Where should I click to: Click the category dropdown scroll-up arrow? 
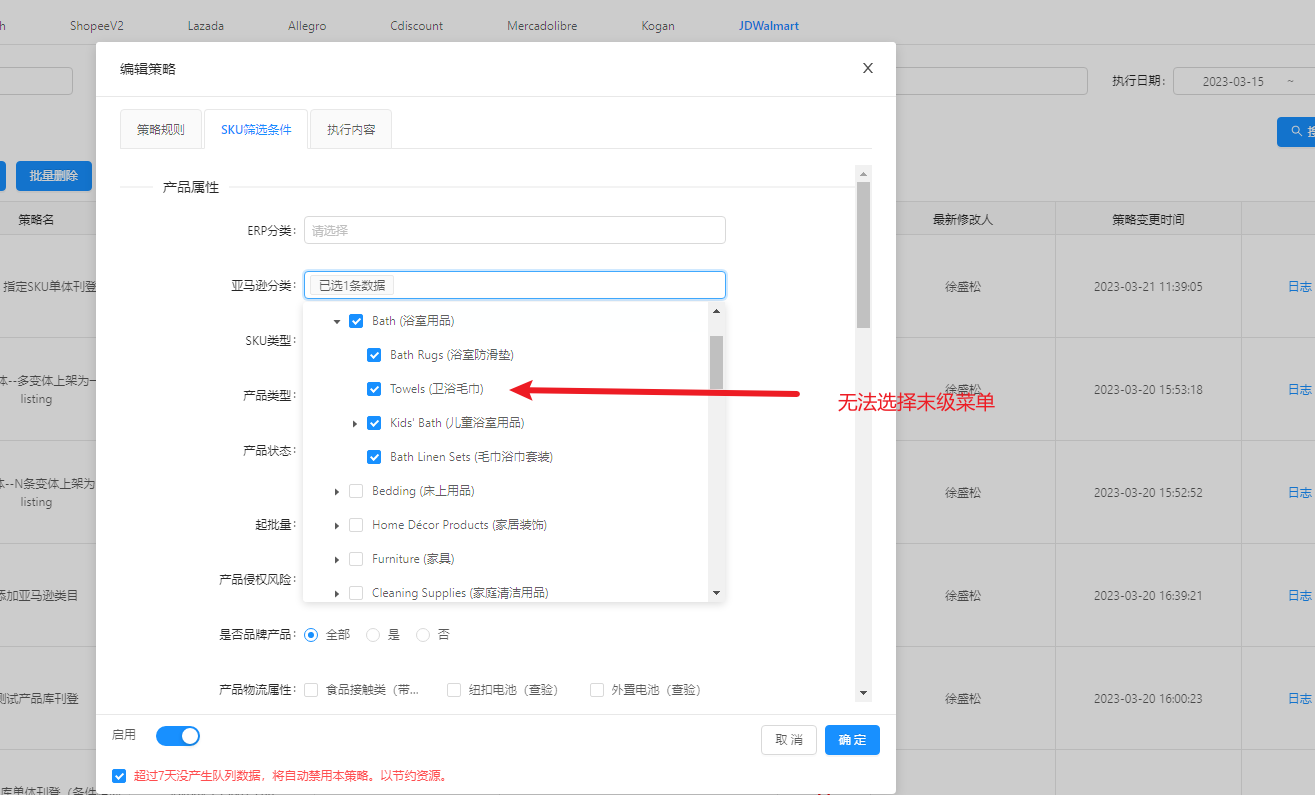coord(716,311)
